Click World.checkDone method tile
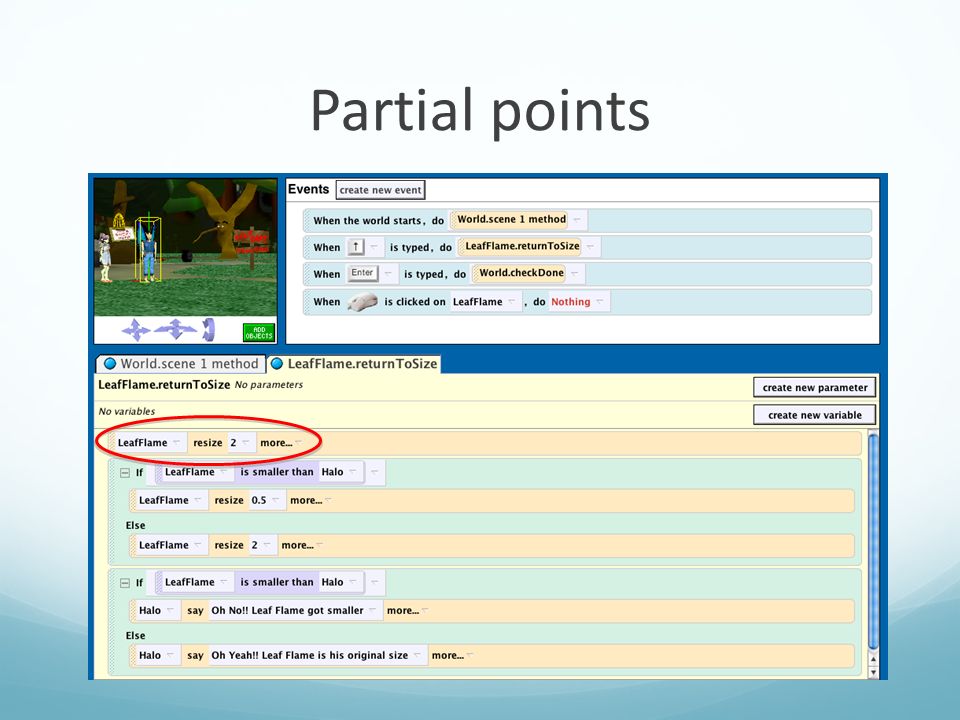 521,273
